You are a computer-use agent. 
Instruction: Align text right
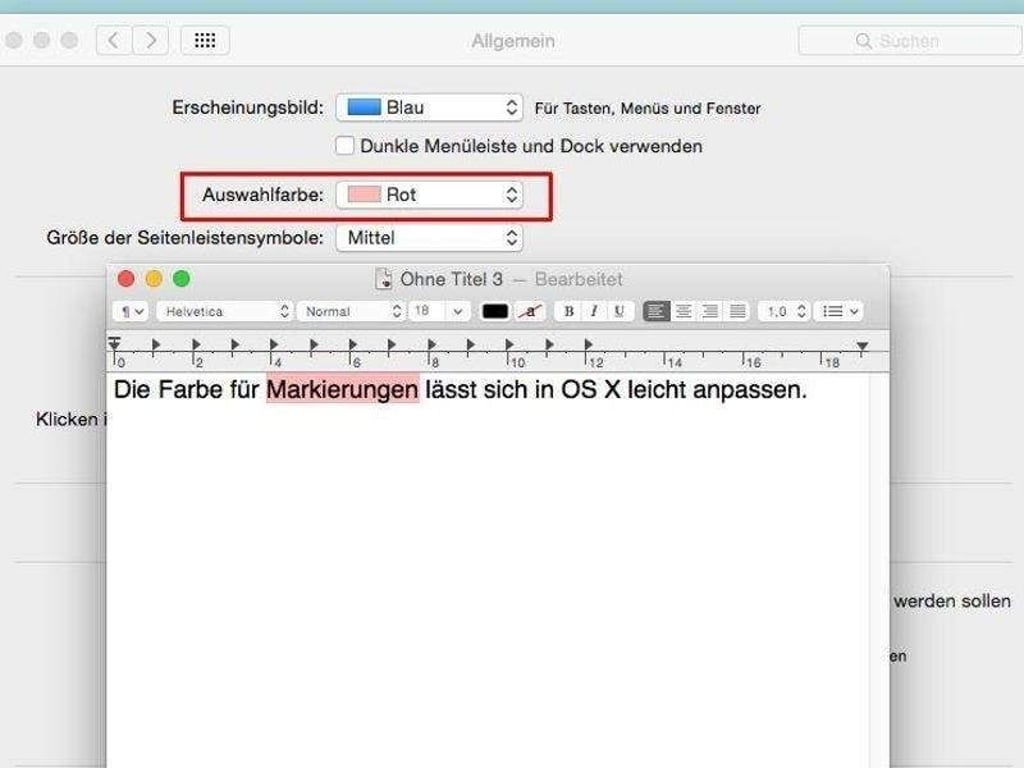pyautogui.click(x=710, y=312)
